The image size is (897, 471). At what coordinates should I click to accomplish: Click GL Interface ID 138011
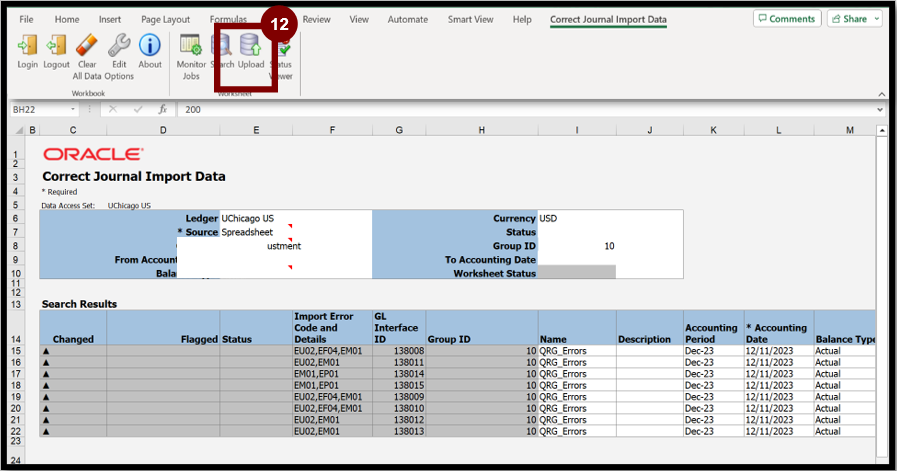click(408, 362)
